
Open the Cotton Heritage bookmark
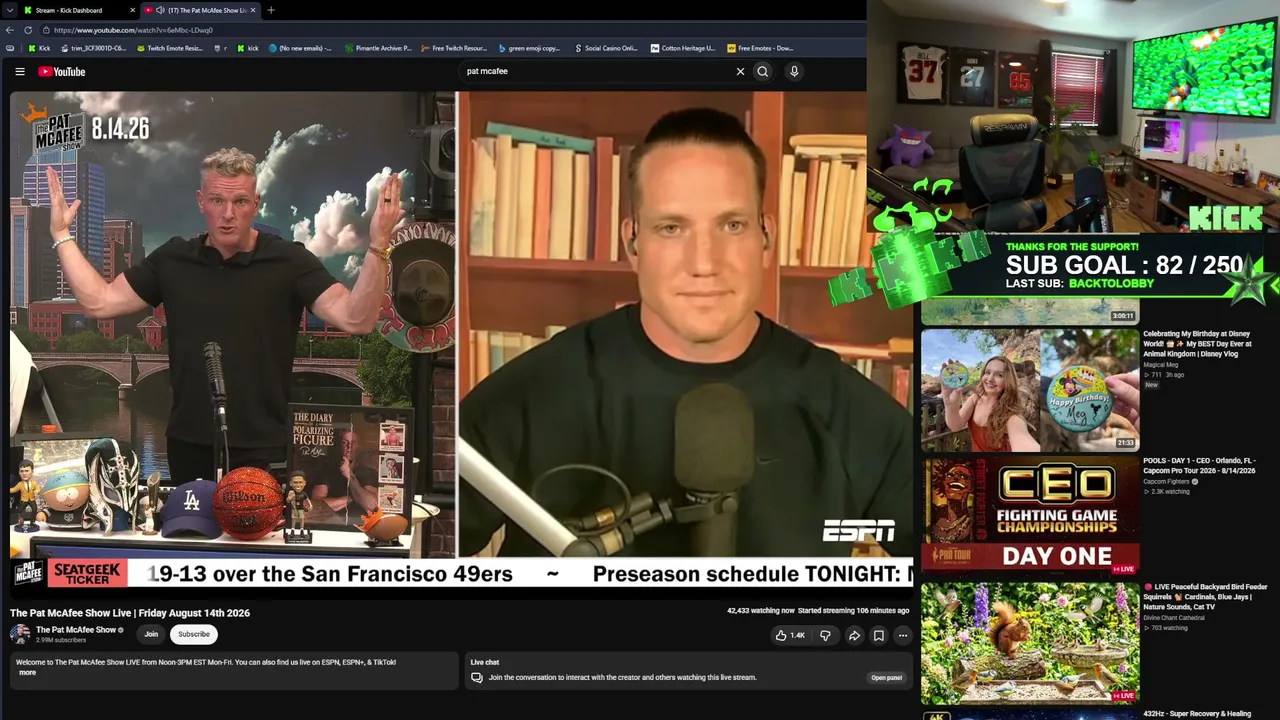click(x=683, y=48)
